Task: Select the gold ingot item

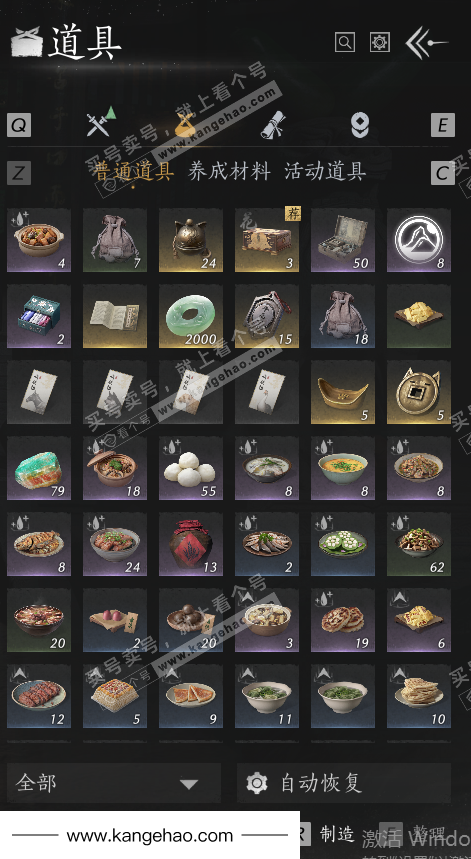Action: [343, 392]
